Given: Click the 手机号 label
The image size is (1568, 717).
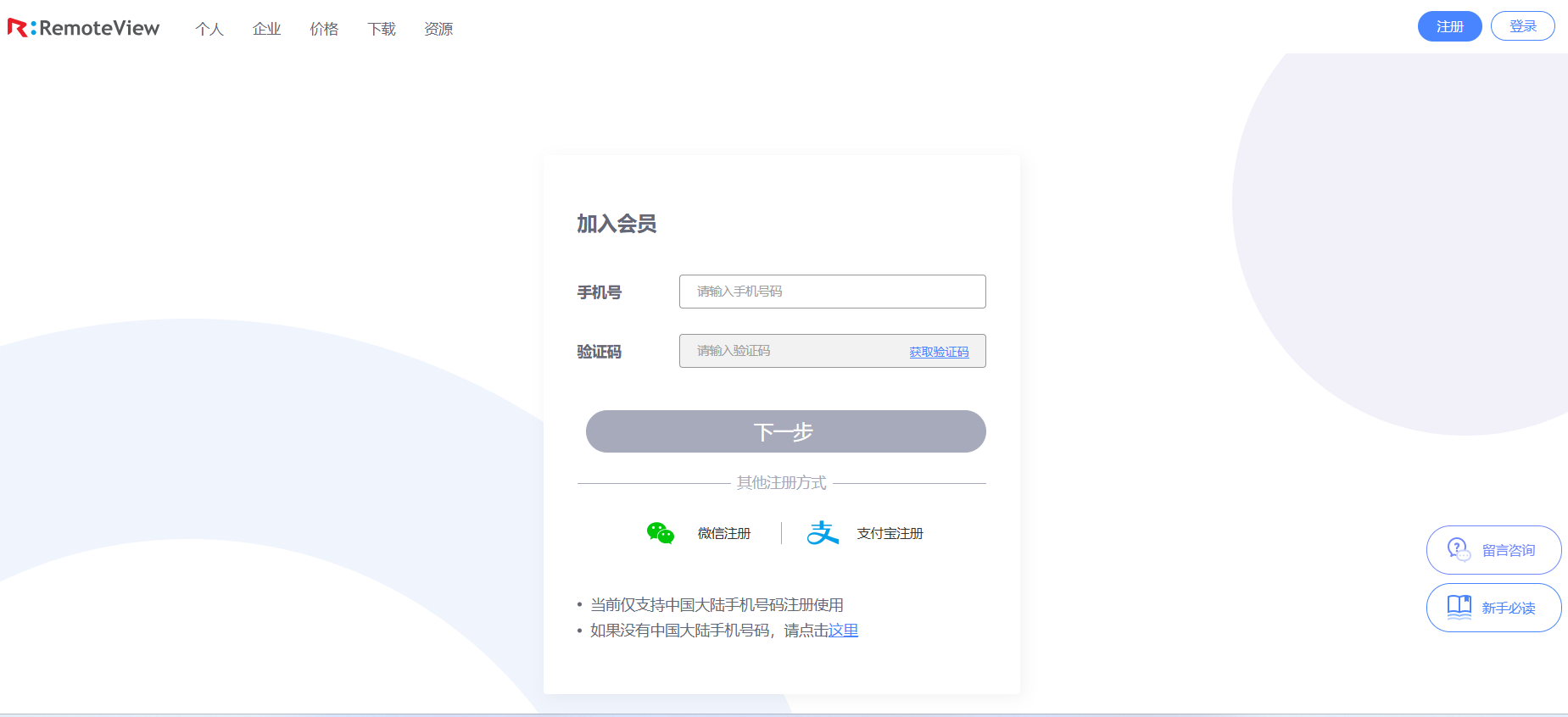Looking at the screenshot, I should pos(600,292).
